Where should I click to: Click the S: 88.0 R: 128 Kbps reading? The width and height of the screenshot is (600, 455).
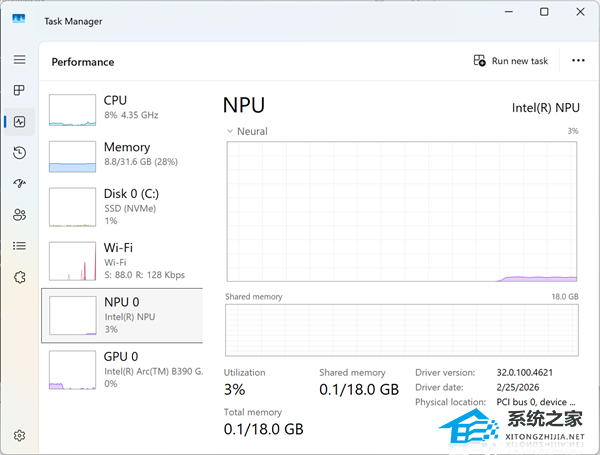pos(145,275)
